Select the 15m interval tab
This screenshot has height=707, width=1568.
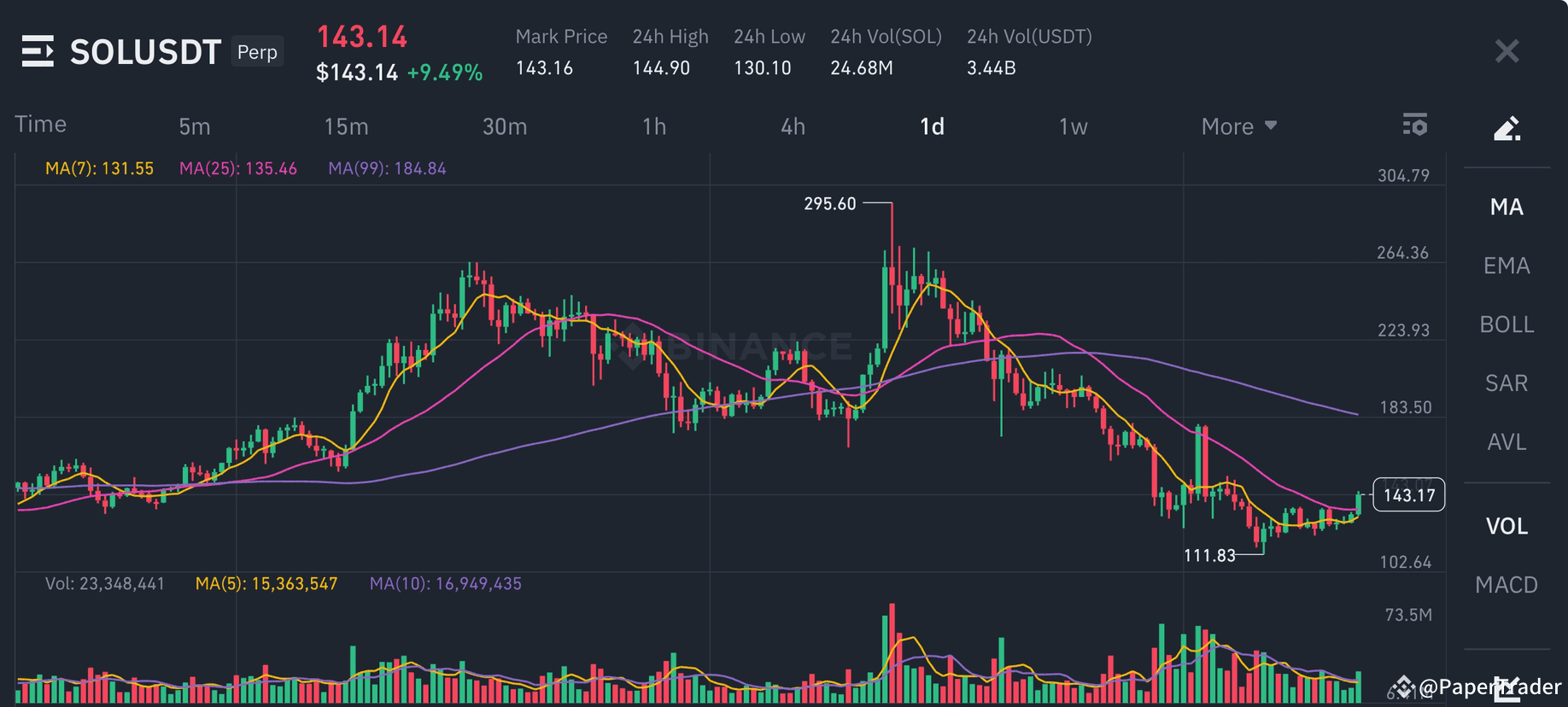tap(346, 126)
